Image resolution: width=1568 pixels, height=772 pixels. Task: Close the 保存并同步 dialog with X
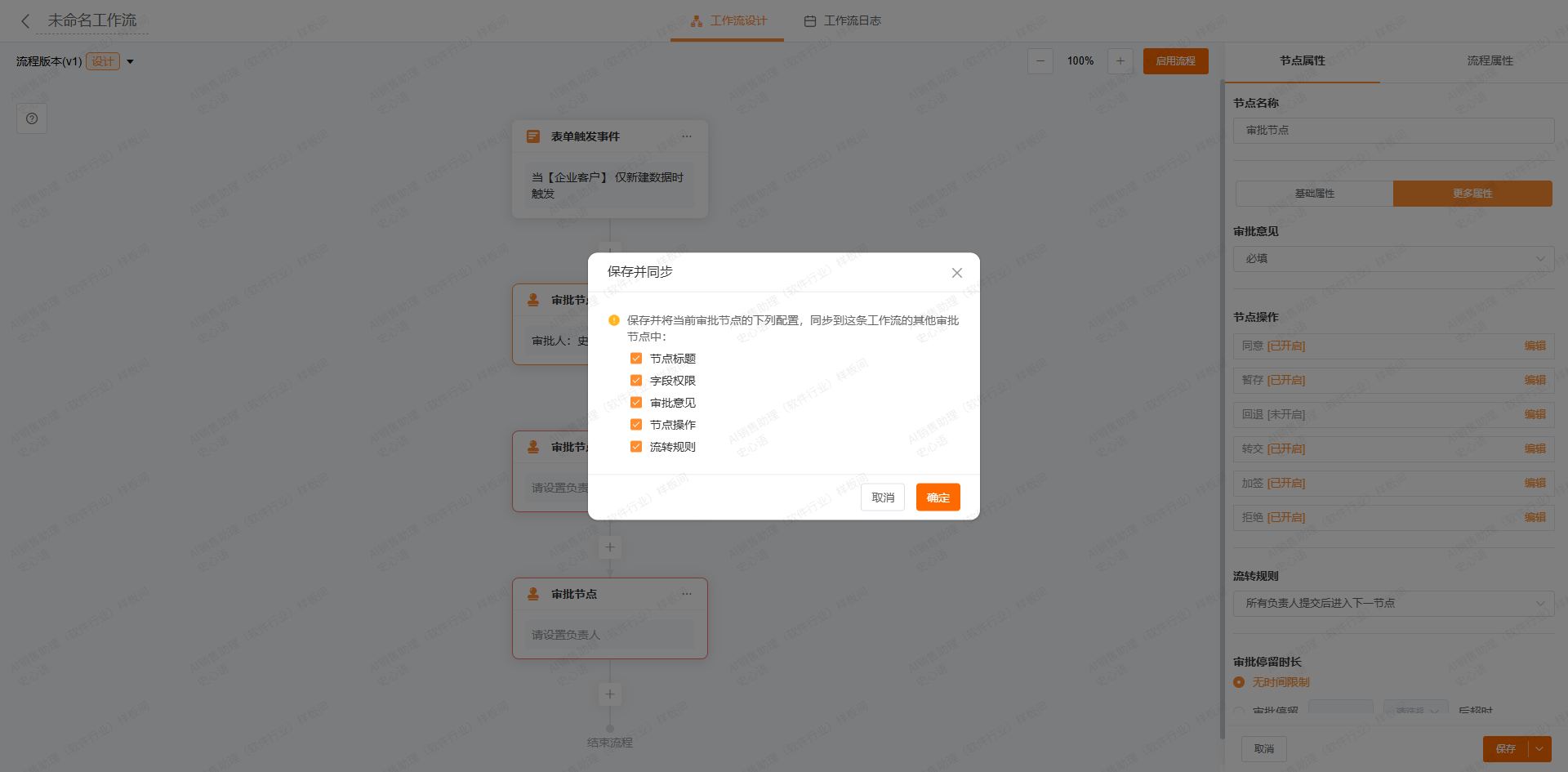tap(956, 273)
